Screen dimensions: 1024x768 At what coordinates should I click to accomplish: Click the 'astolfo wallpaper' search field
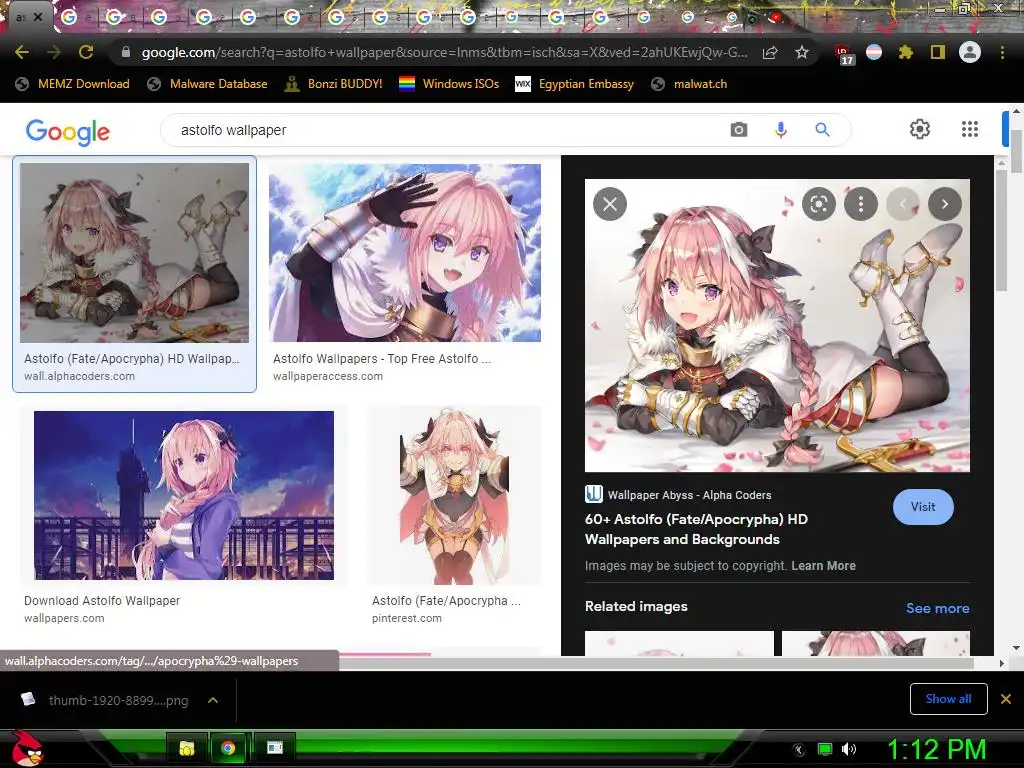444,130
